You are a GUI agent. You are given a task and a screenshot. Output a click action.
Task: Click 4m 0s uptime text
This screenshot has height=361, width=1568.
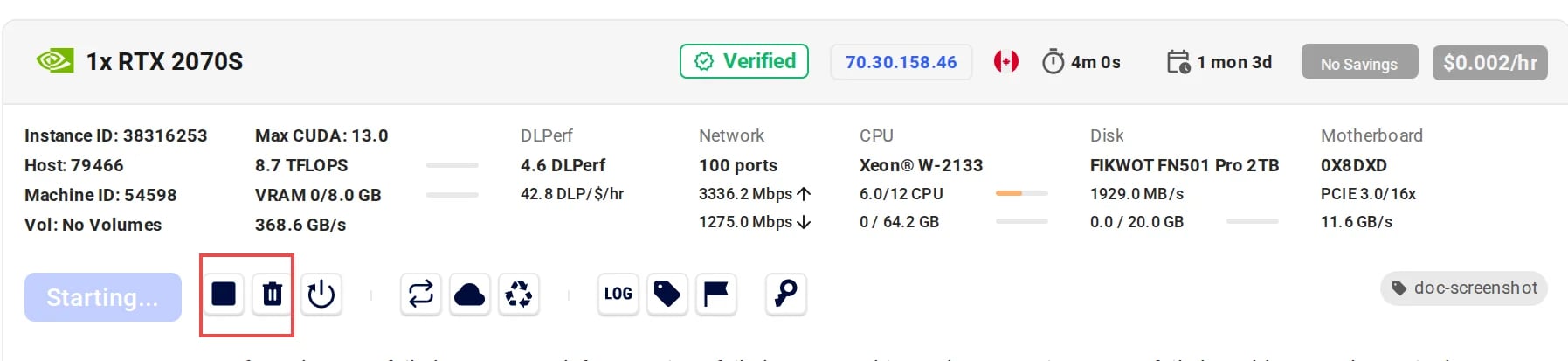(x=1096, y=62)
